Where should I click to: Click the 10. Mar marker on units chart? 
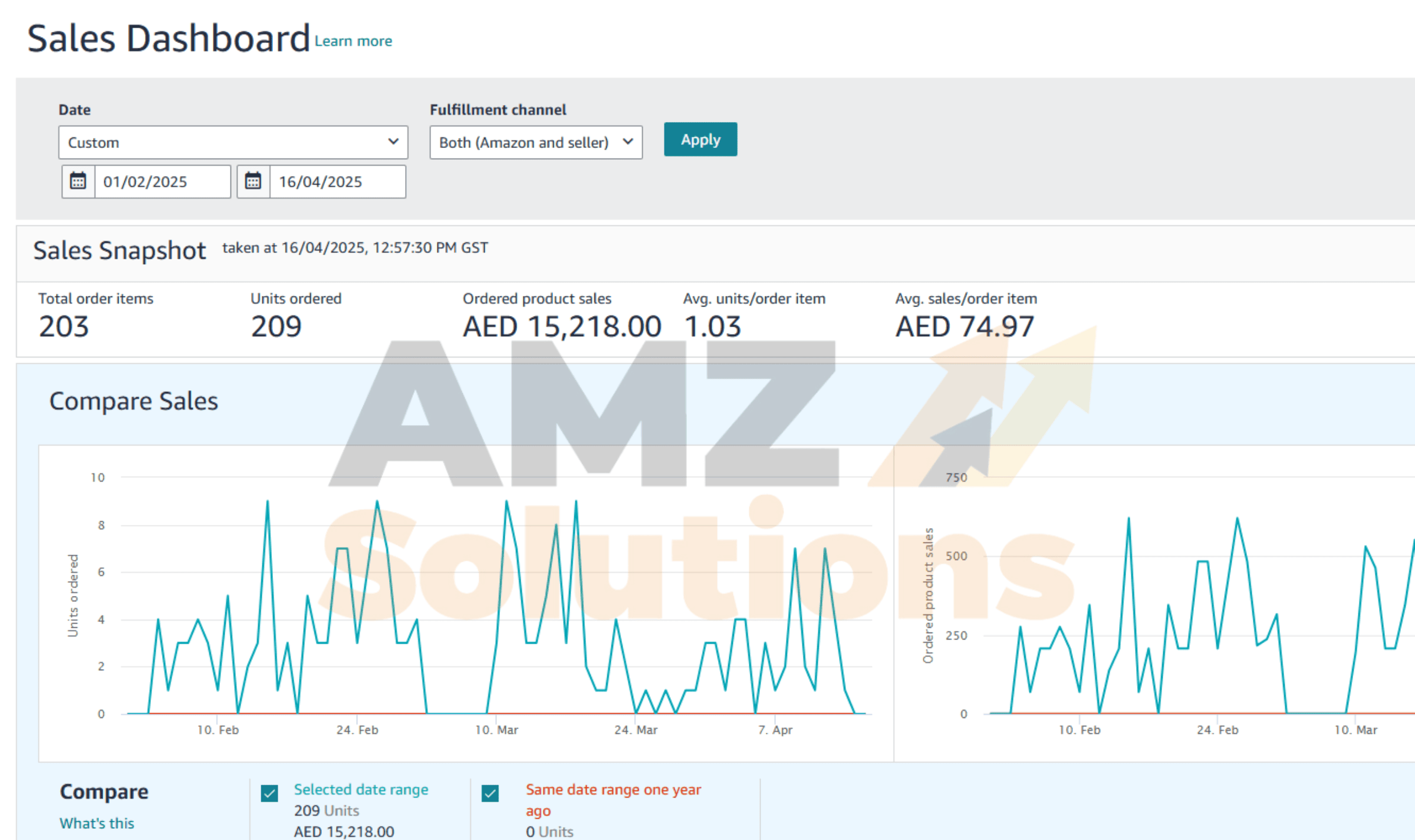pyautogui.click(x=496, y=730)
